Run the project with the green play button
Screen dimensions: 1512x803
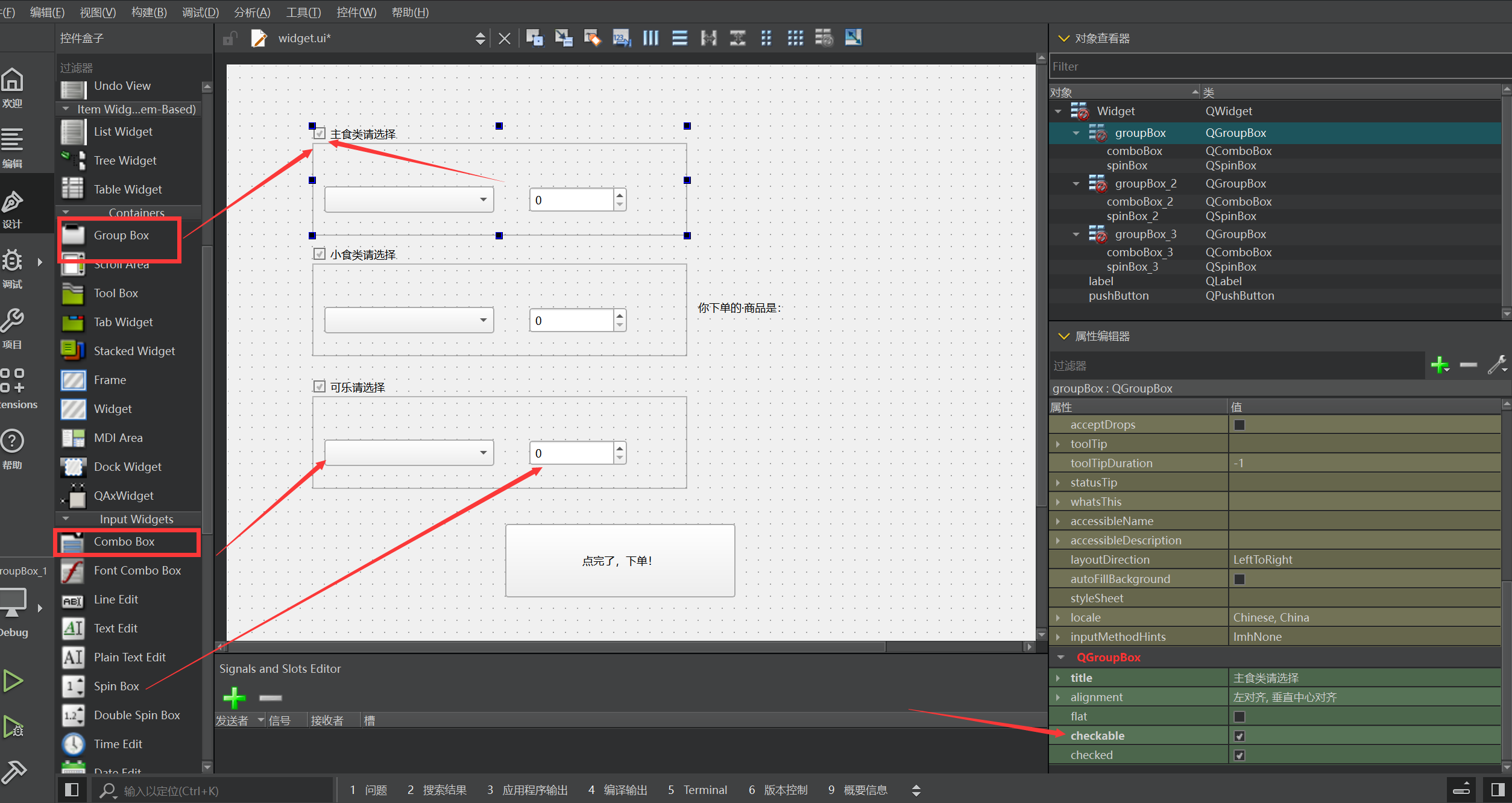tap(13, 681)
